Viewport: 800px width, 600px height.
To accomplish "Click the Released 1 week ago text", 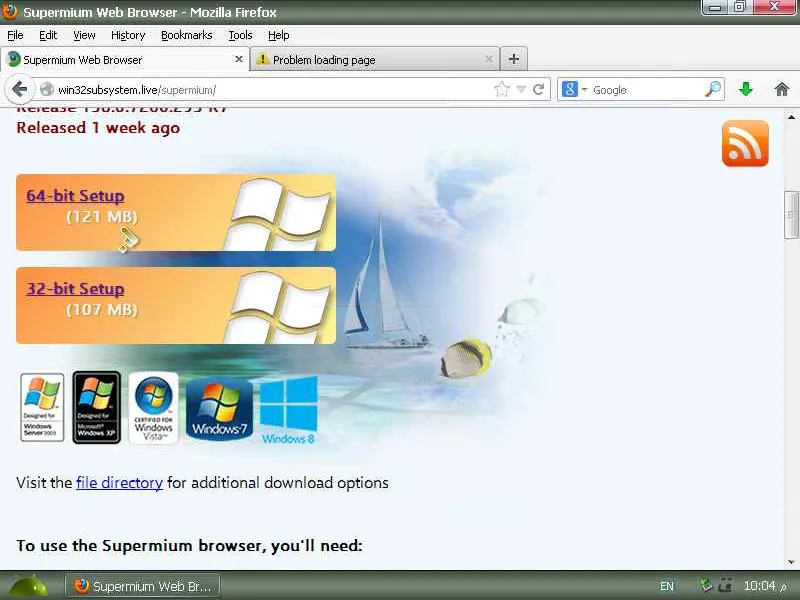I will [x=98, y=128].
